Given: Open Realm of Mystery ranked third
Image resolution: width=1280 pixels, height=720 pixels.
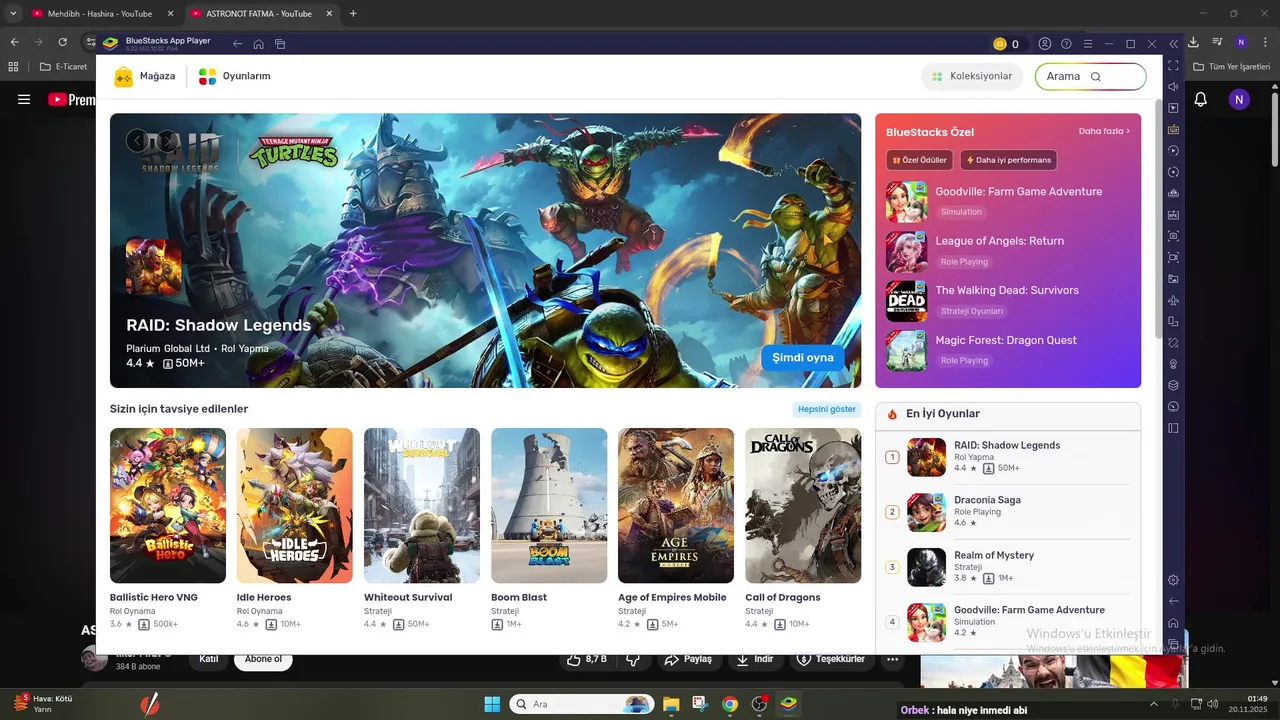Looking at the screenshot, I should 1008,567.
